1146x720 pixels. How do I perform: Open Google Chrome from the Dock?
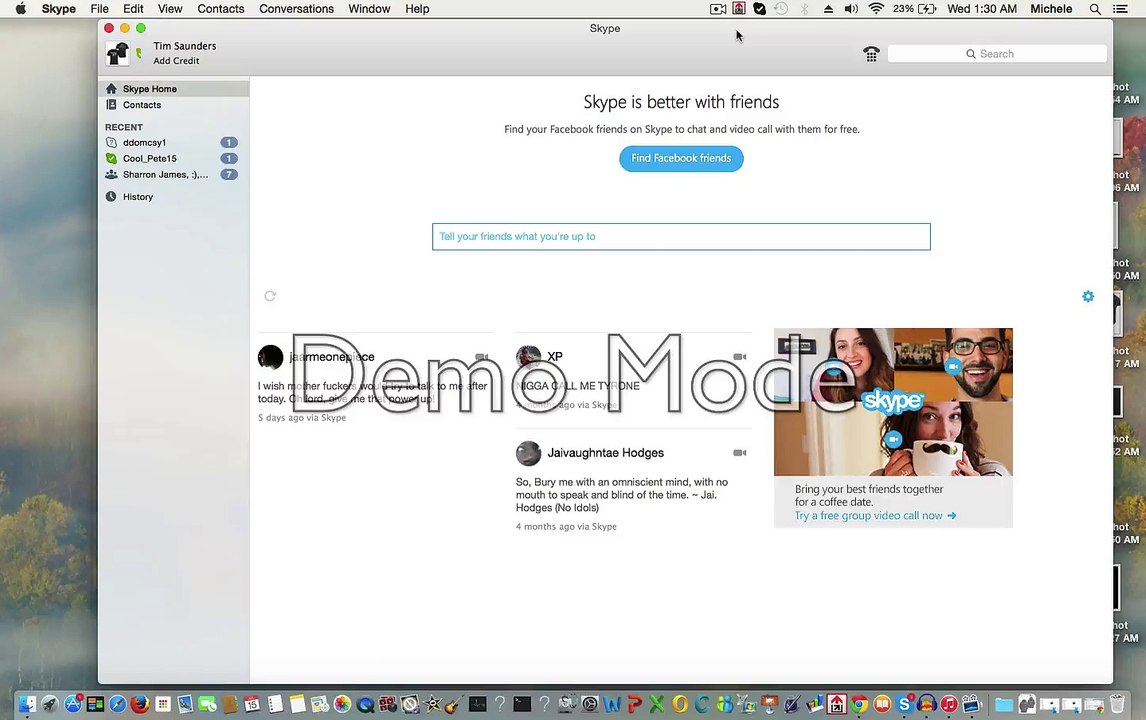[860, 704]
